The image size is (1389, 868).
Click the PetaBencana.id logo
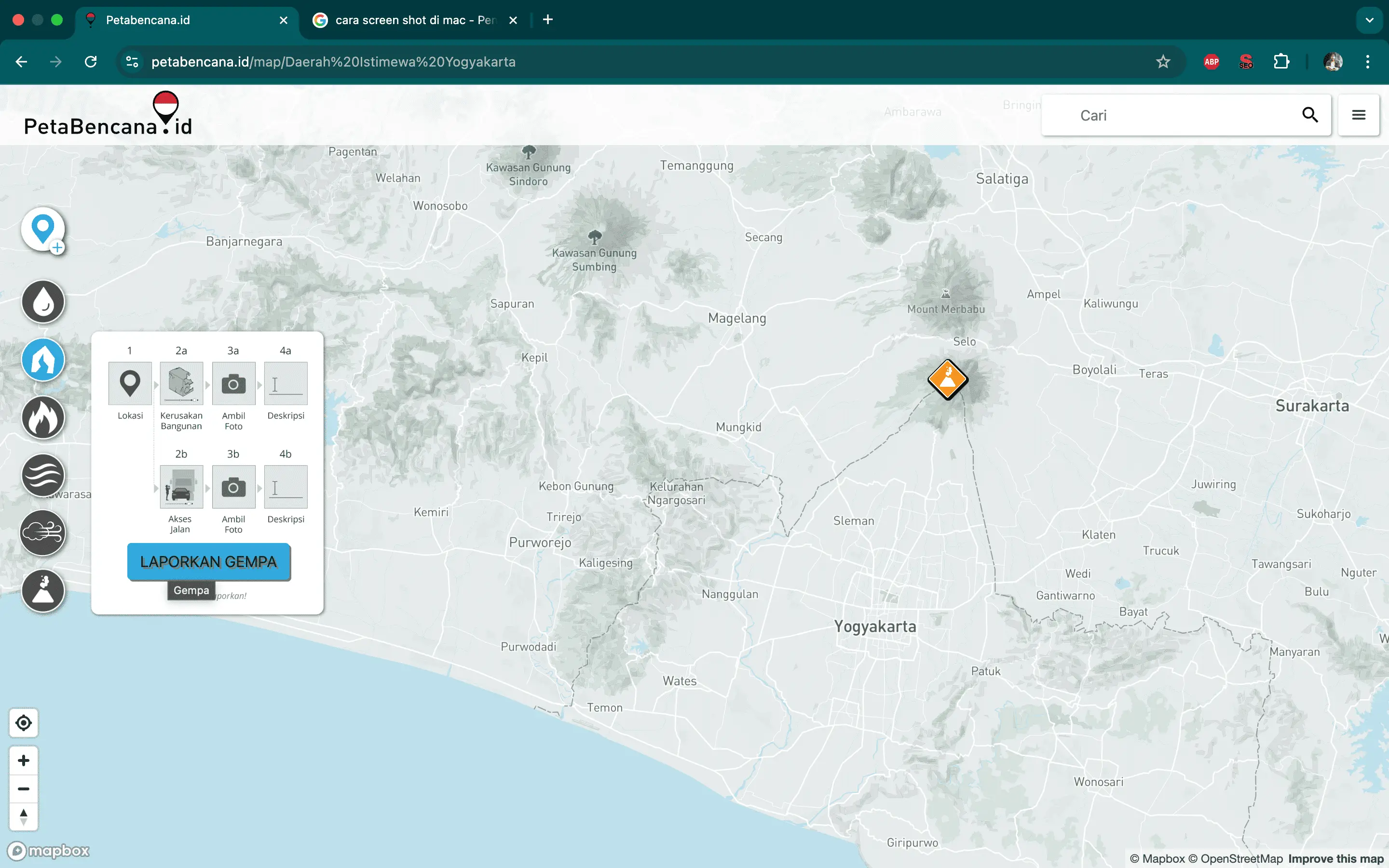pos(108,114)
